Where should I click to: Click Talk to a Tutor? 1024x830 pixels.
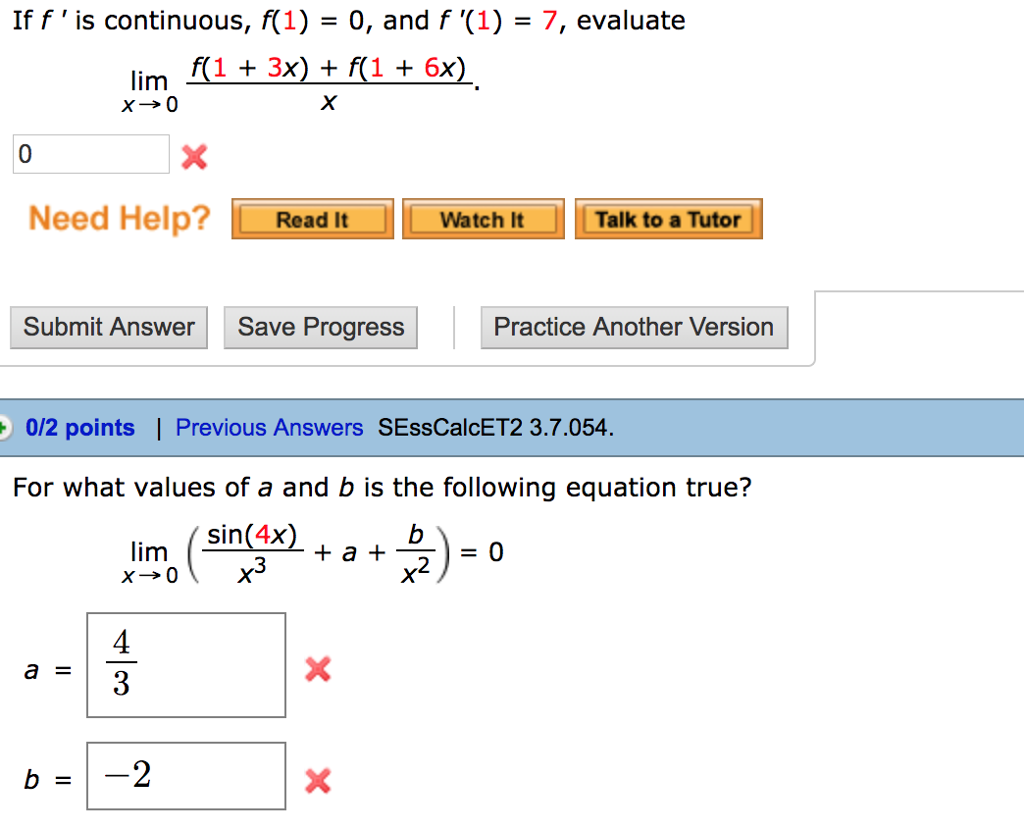tap(668, 218)
